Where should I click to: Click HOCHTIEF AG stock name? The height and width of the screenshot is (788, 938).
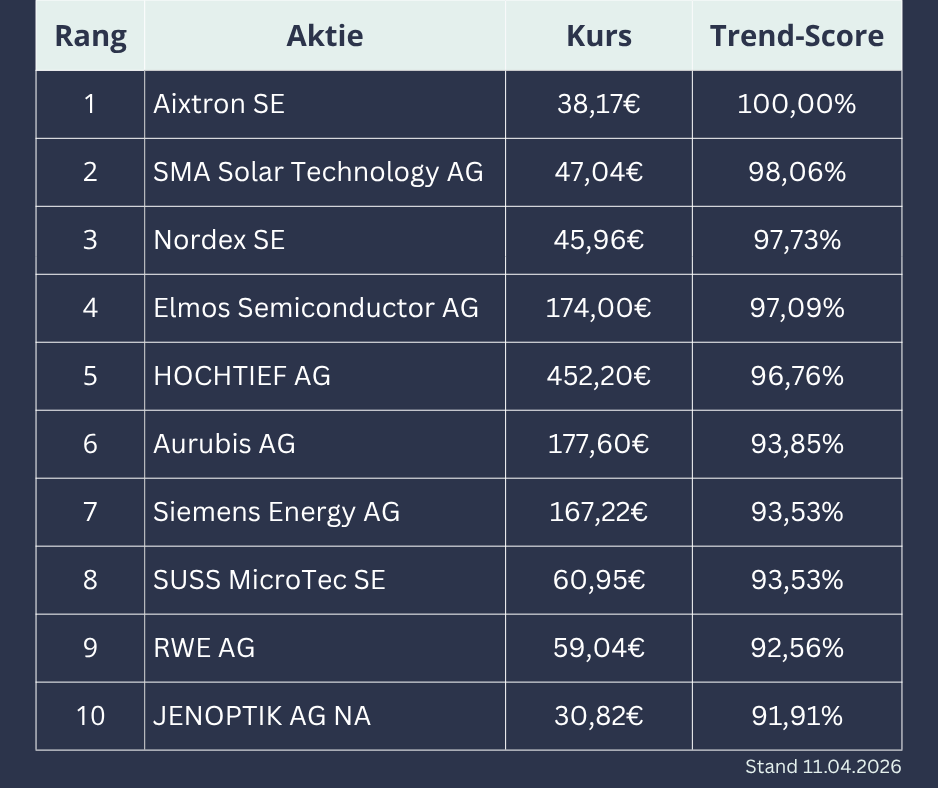tap(242, 376)
